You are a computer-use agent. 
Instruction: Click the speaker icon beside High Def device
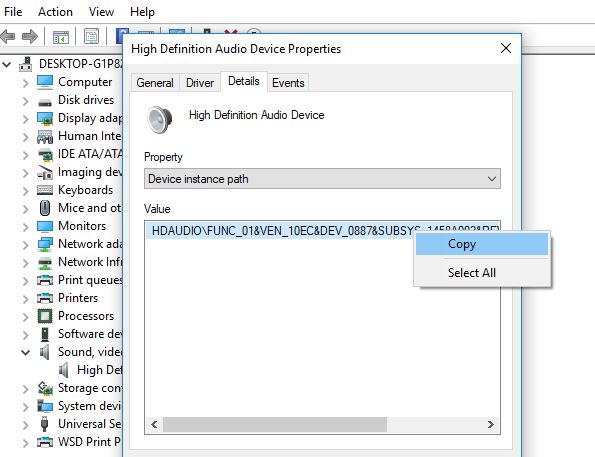coord(64,370)
